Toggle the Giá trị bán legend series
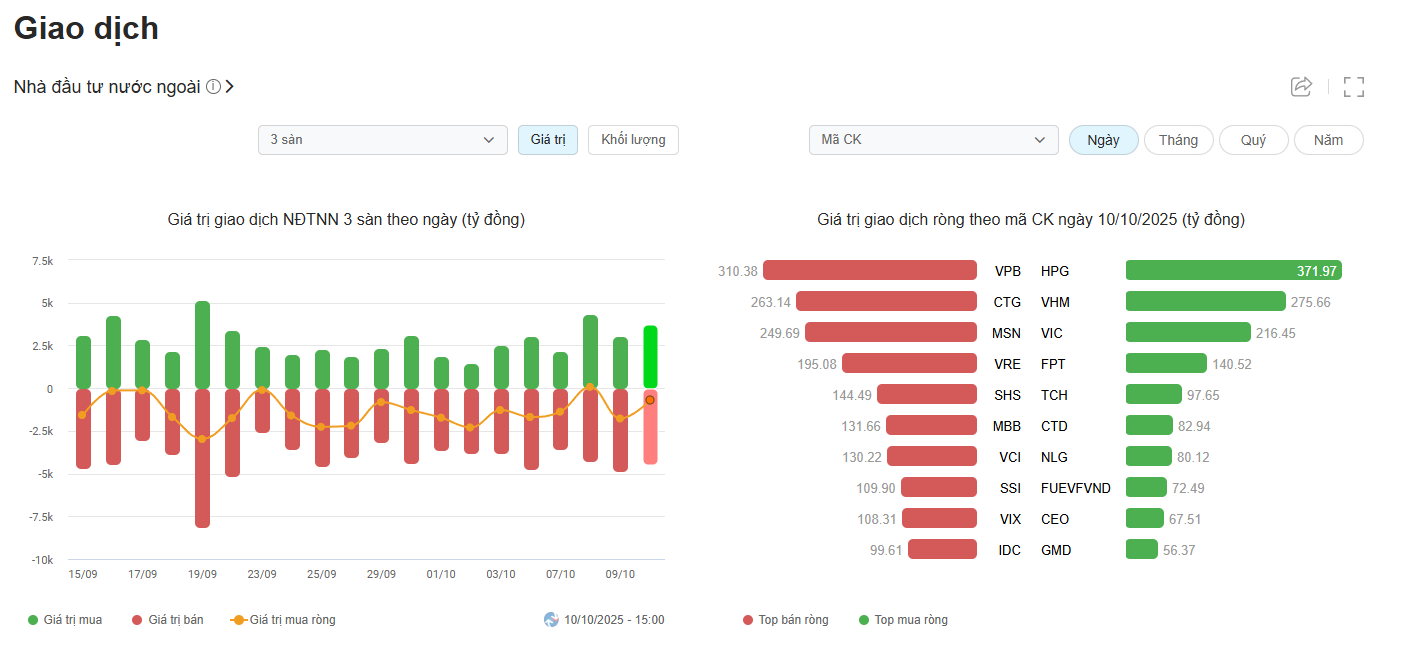1410x669 pixels. 167,620
